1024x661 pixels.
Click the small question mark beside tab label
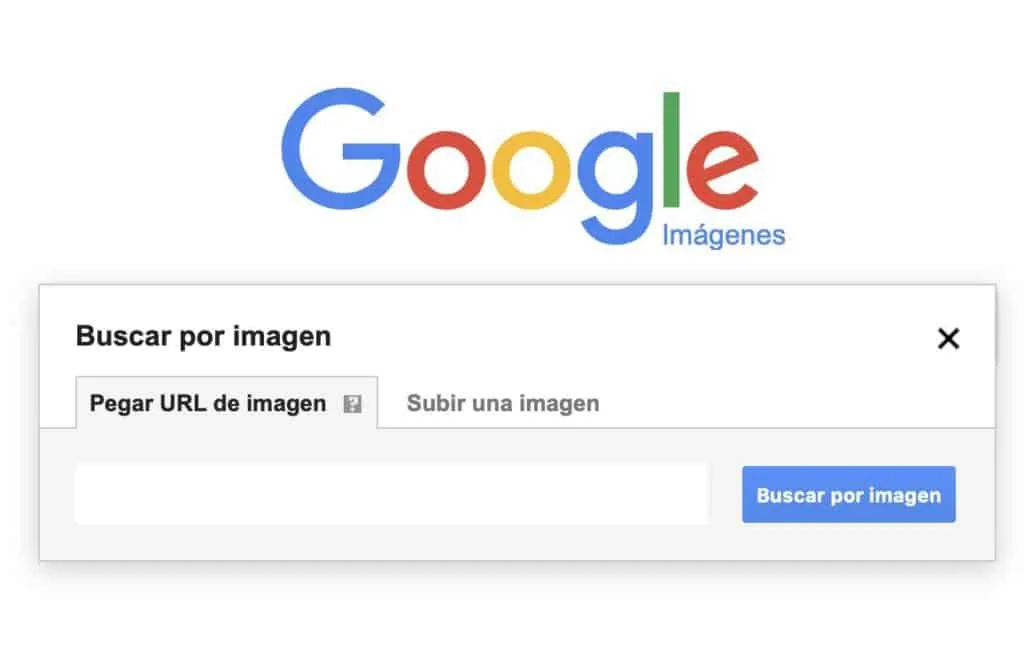coord(352,403)
